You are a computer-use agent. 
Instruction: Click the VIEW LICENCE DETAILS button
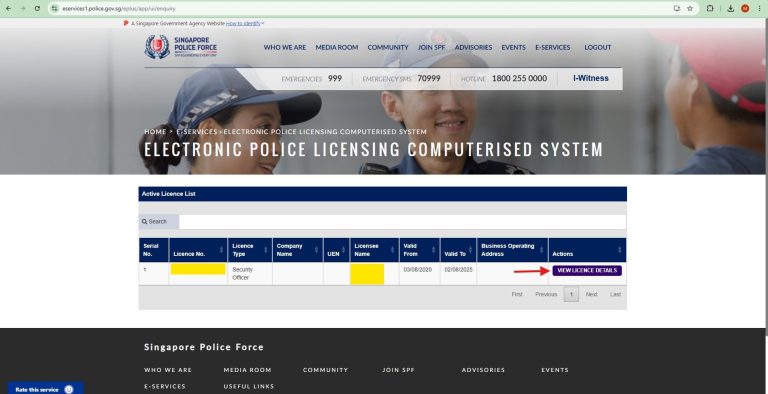[587, 271]
